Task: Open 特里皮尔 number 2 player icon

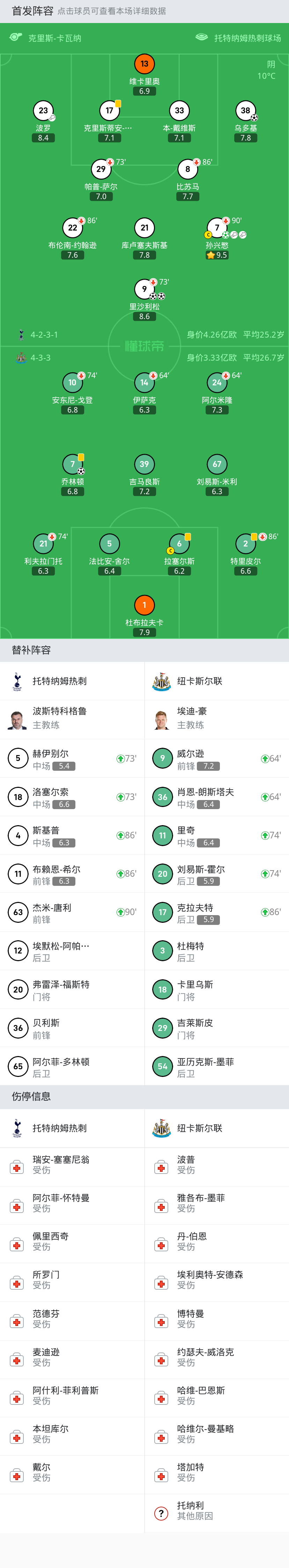Action: [x=245, y=544]
